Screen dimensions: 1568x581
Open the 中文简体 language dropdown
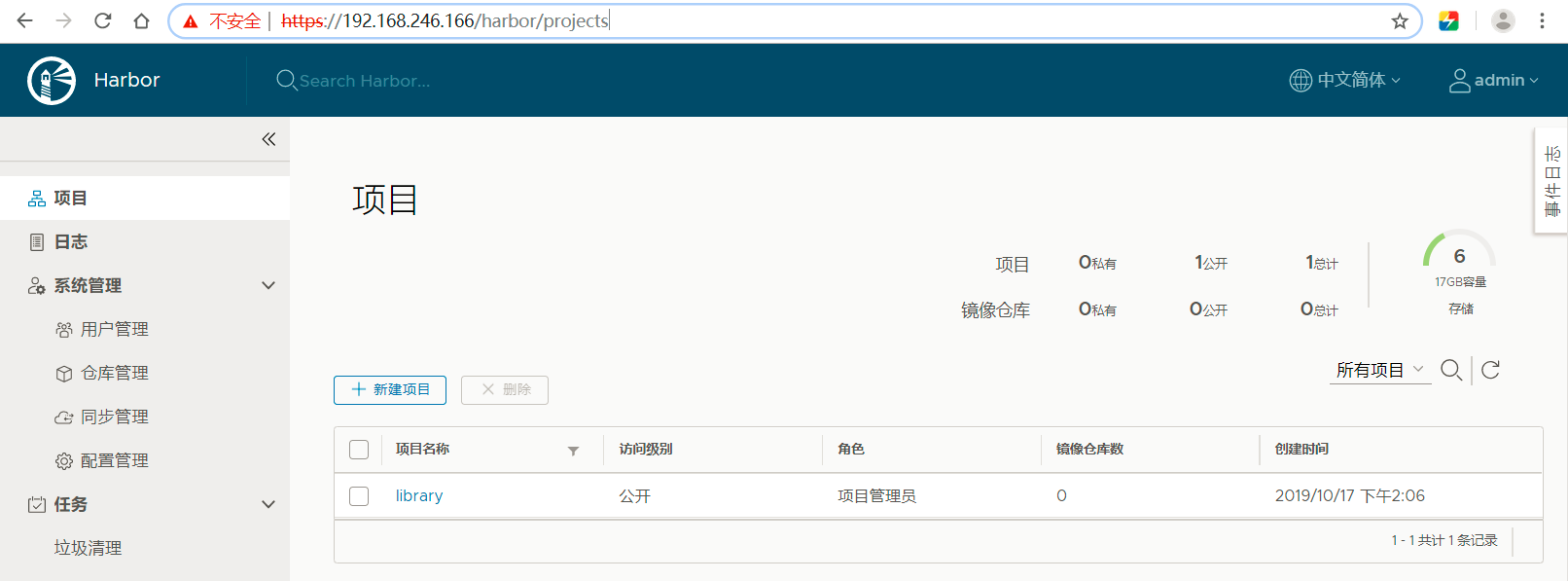tap(1345, 80)
